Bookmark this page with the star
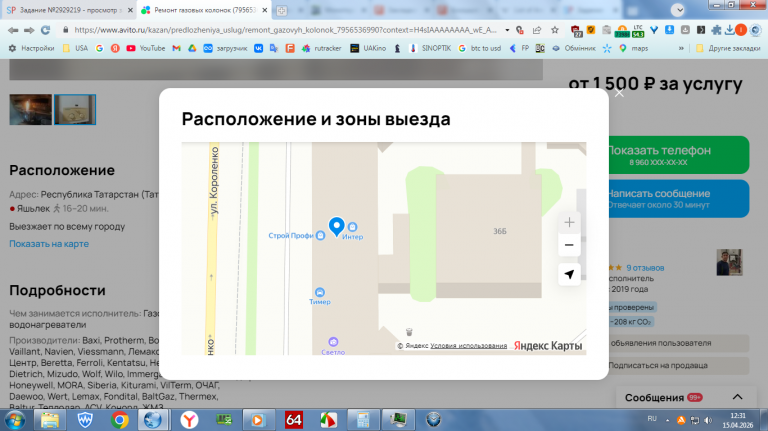The image size is (768, 431). 554,30
